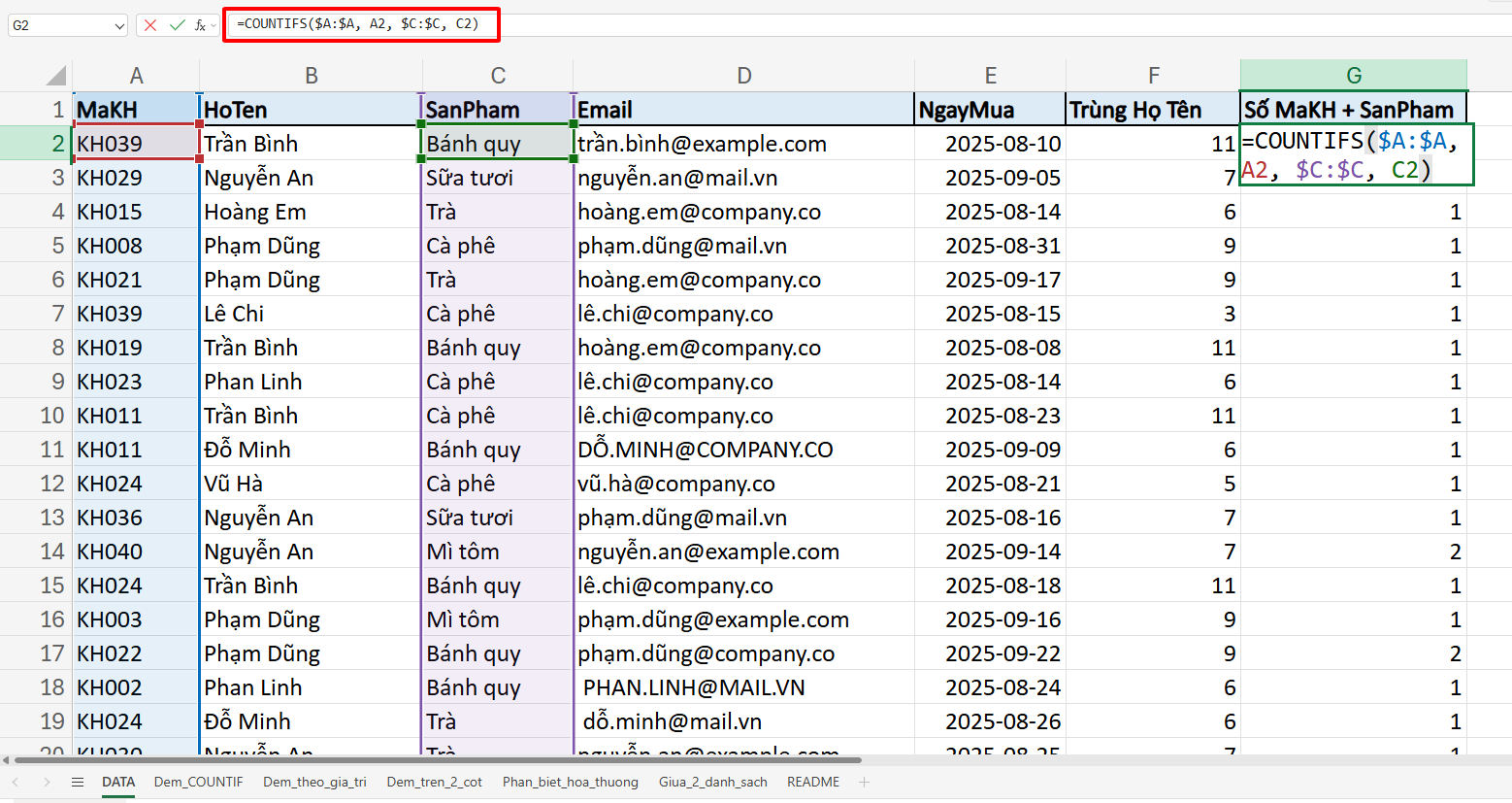
Task: Click the cell containing KH029
Action: (136, 178)
